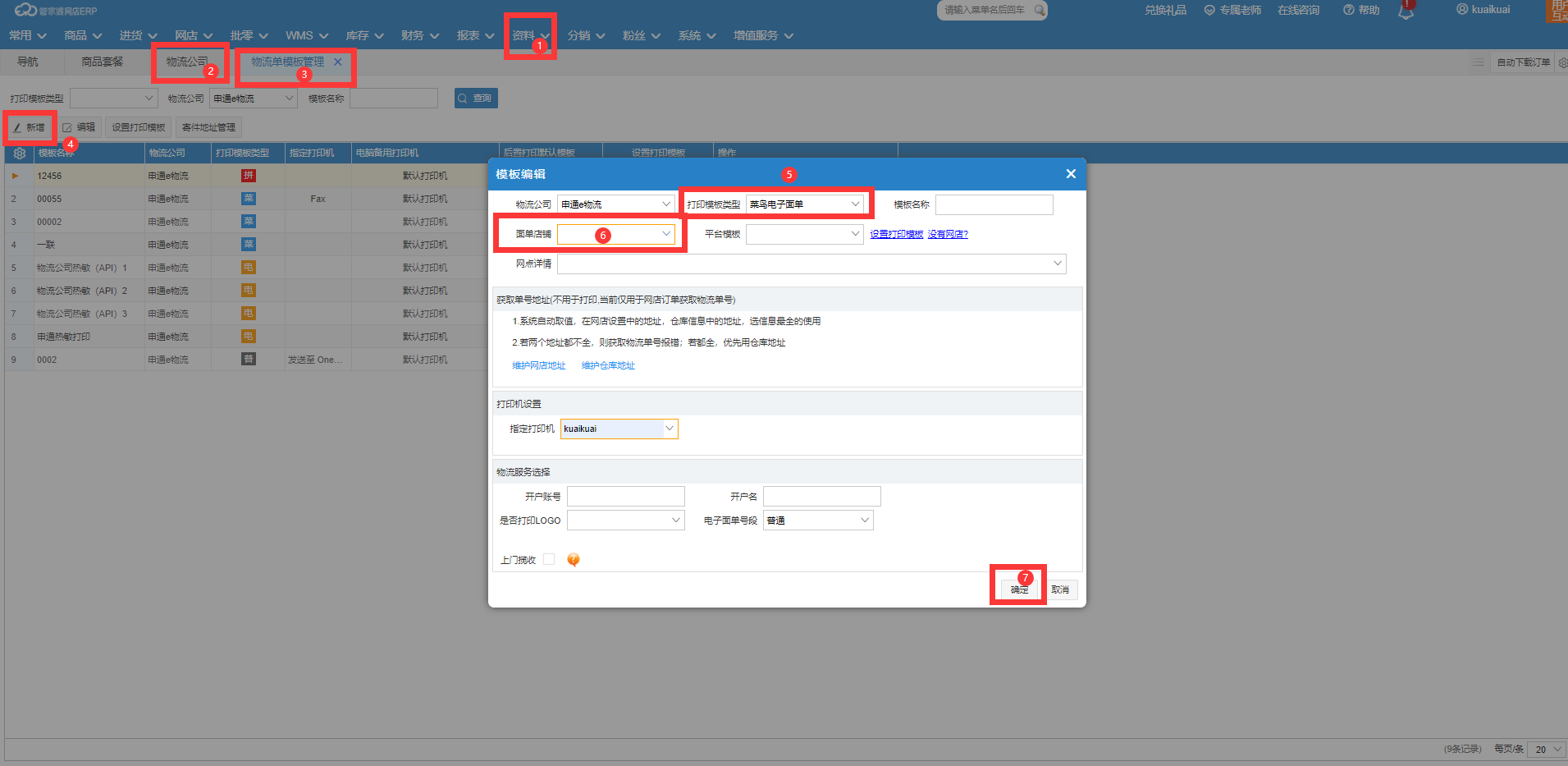Click the orange help icon beside 上门揽收

click(x=574, y=560)
